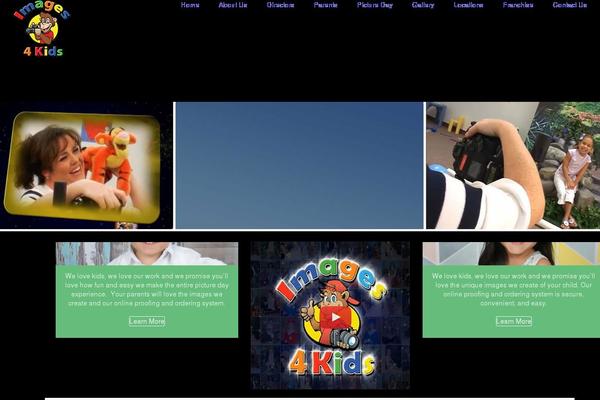
Task: Click the boy in white shirt photo
Action: click(x=147, y=253)
